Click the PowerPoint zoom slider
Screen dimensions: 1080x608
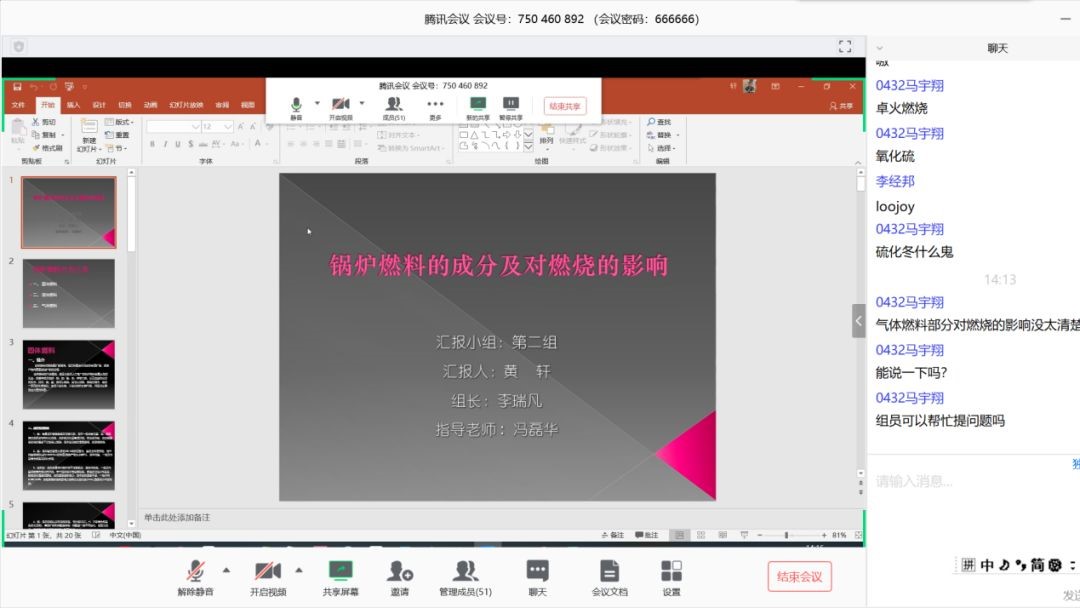click(787, 535)
